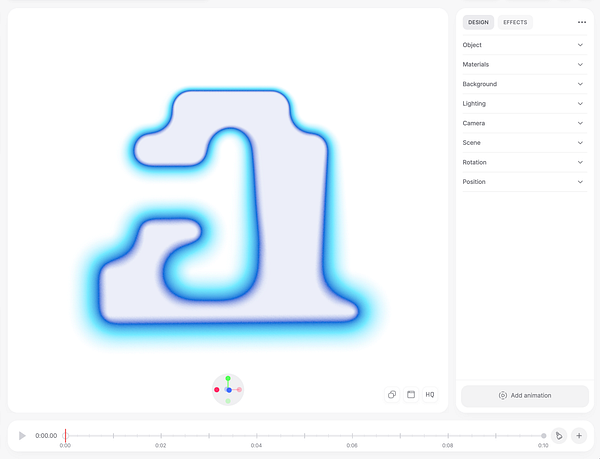Screen dimensions: 600x459
Task: Click the 0.00.00 timecode display
Action: pos(46,436)
